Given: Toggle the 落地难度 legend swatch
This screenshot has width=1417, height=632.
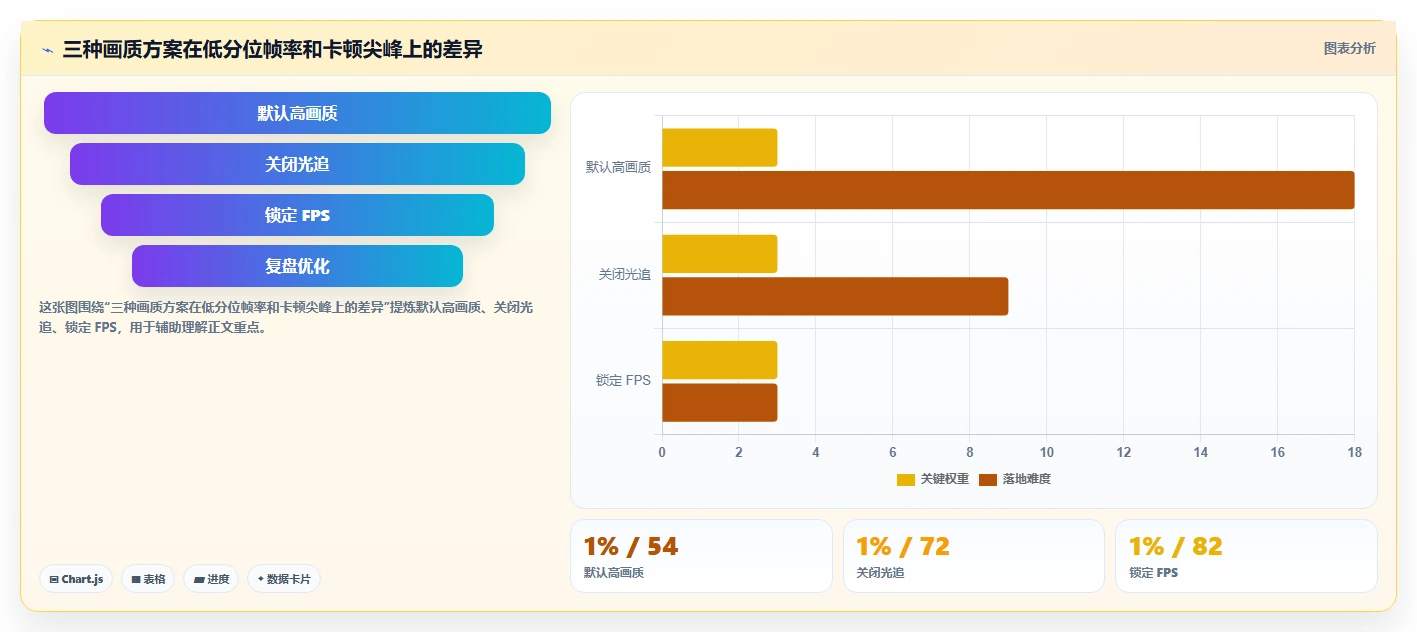Looking at the screenshot, I should point(988,479).
